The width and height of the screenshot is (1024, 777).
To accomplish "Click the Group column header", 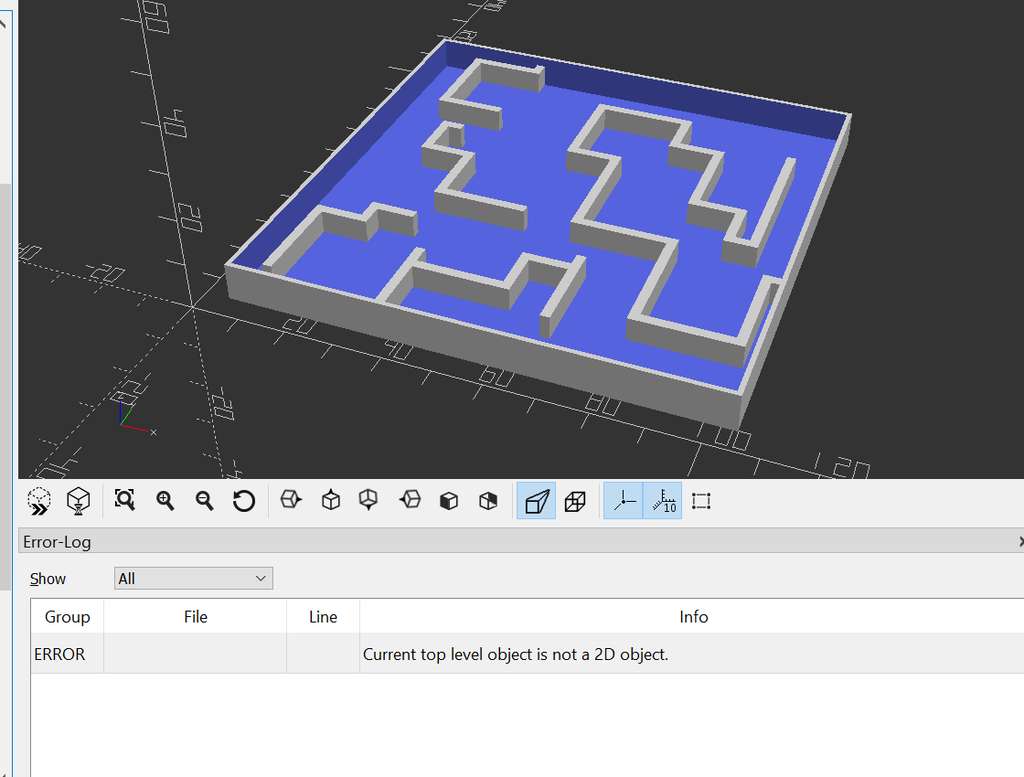I will 67,616.
